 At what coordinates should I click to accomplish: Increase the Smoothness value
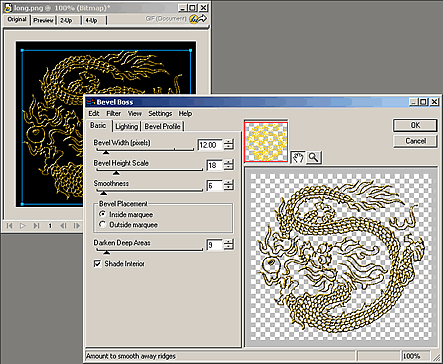click(229, 183)
